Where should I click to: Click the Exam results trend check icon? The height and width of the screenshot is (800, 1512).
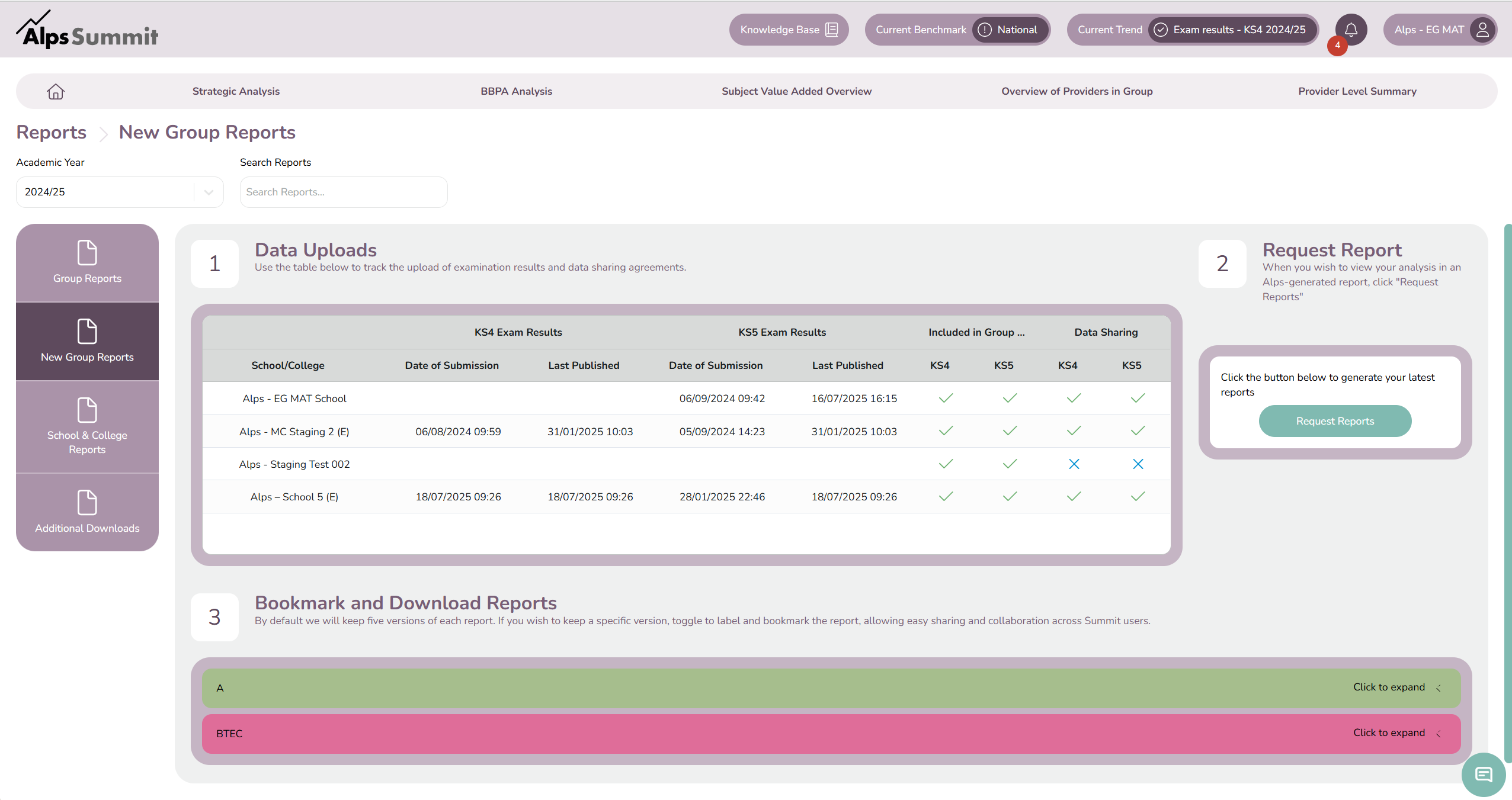[1161, 30]
